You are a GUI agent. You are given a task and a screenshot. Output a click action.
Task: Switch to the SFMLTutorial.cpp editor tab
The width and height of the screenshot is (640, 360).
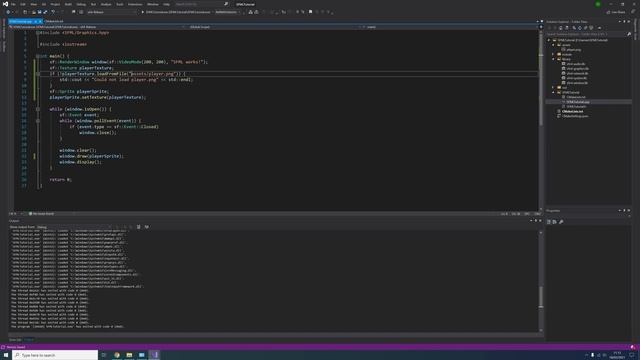coord(20,21)
